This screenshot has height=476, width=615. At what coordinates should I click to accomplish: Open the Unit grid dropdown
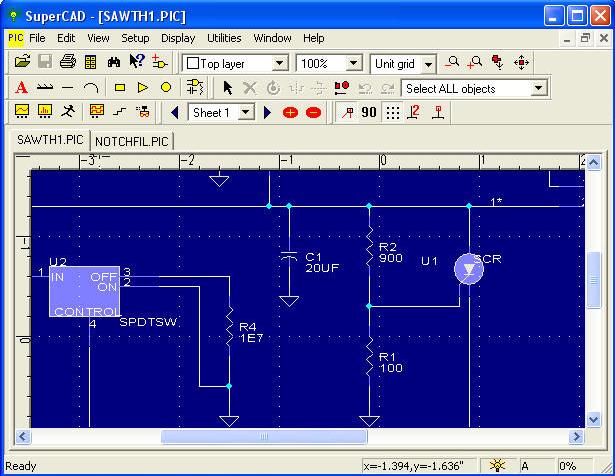429,64
